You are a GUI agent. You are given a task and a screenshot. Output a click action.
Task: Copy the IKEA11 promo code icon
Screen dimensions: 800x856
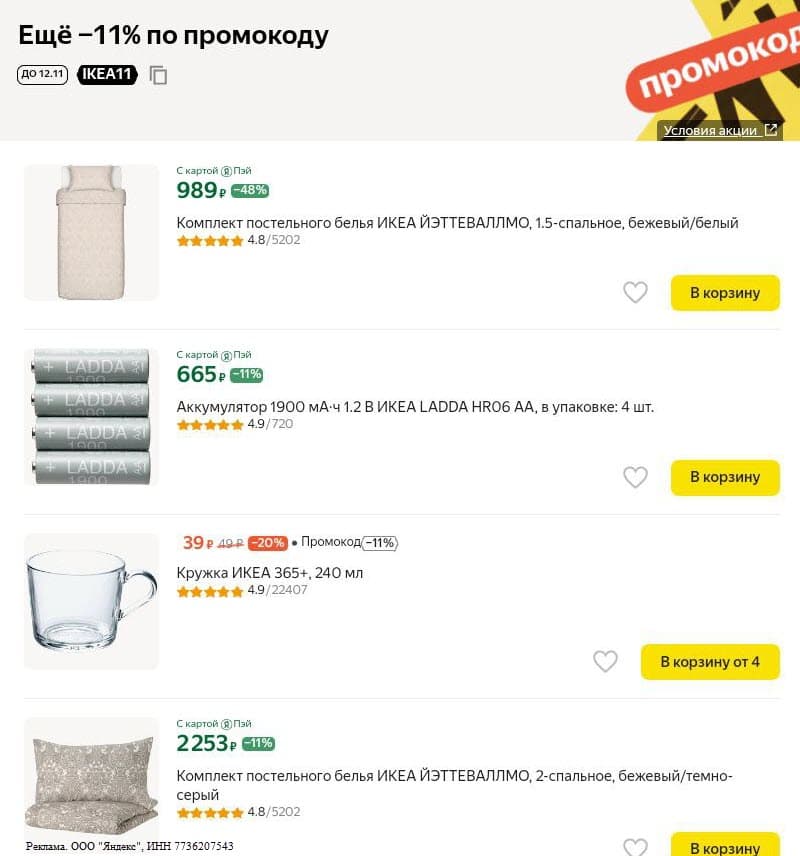point(158,75)
